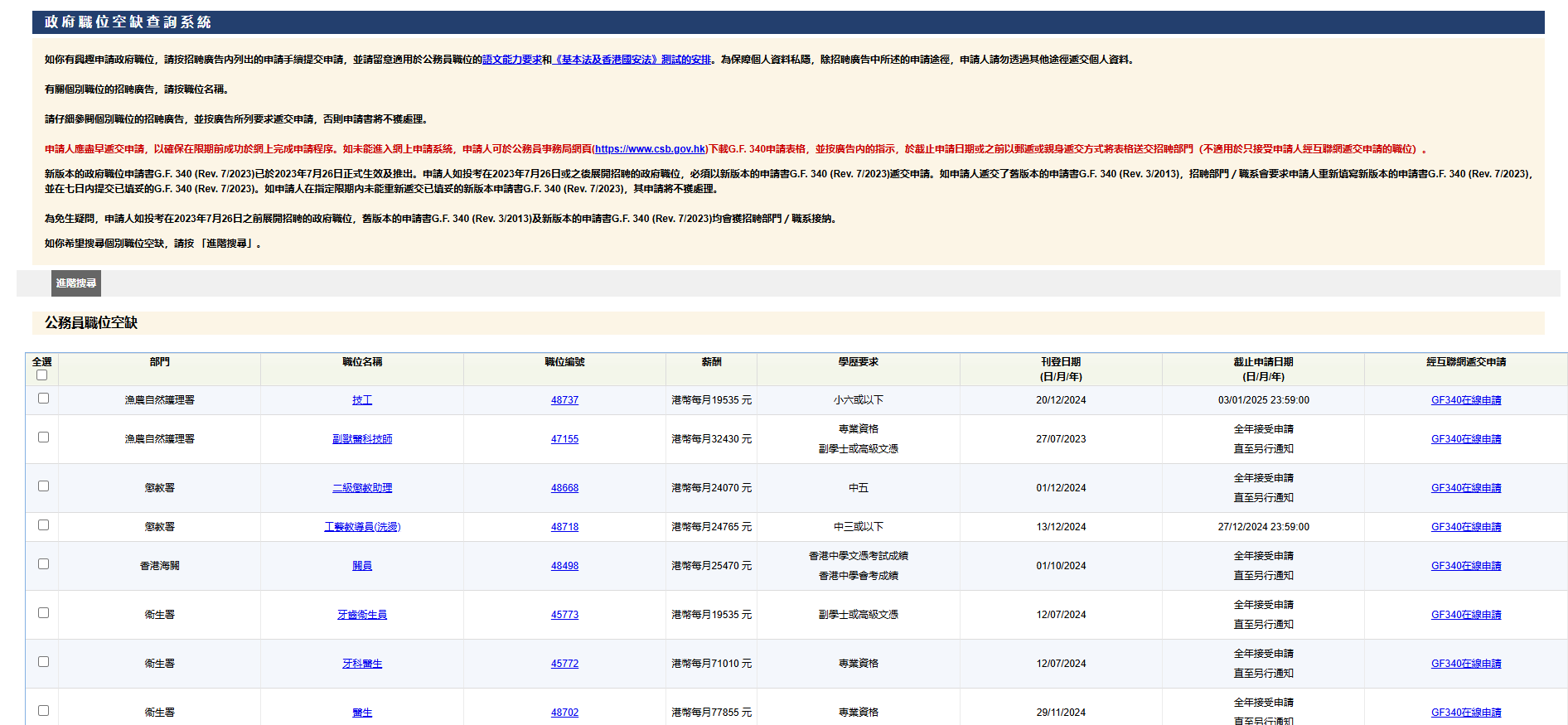
Task: Open the 技工 job title link
Action: click(x=362, y=400)
